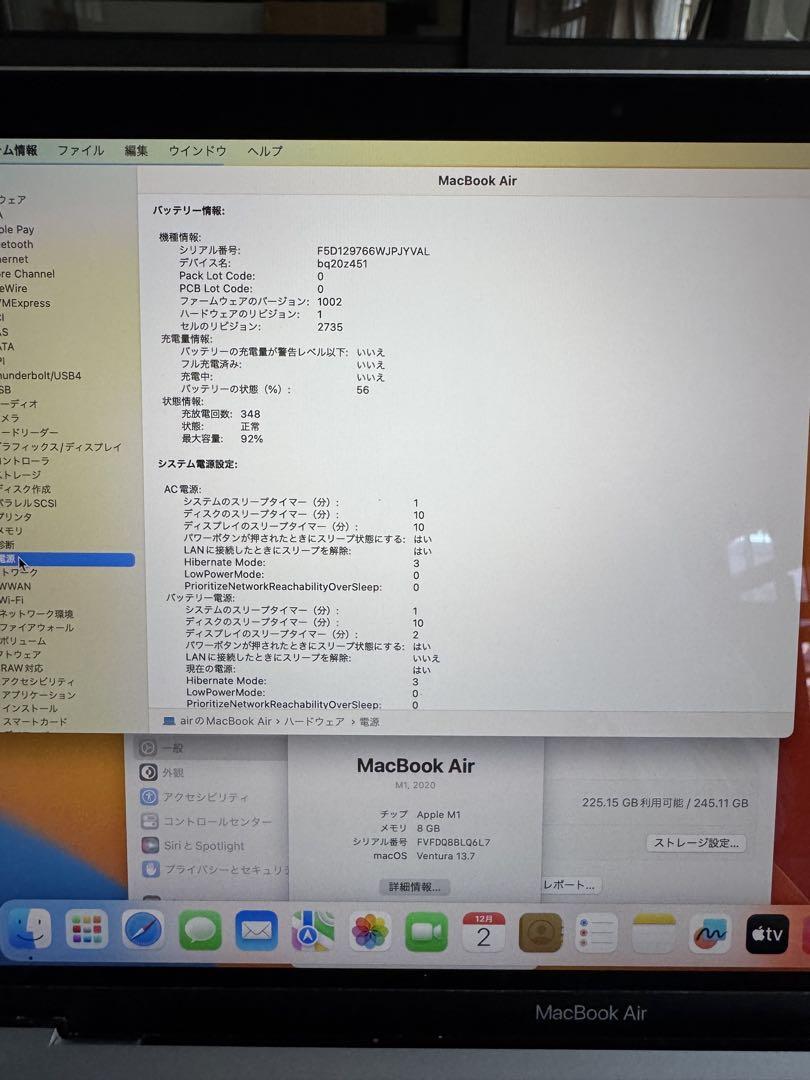This screenshot has height=1080, width=810.
Task: Open Safari browser in the Dock
Action: pos(143,931)
